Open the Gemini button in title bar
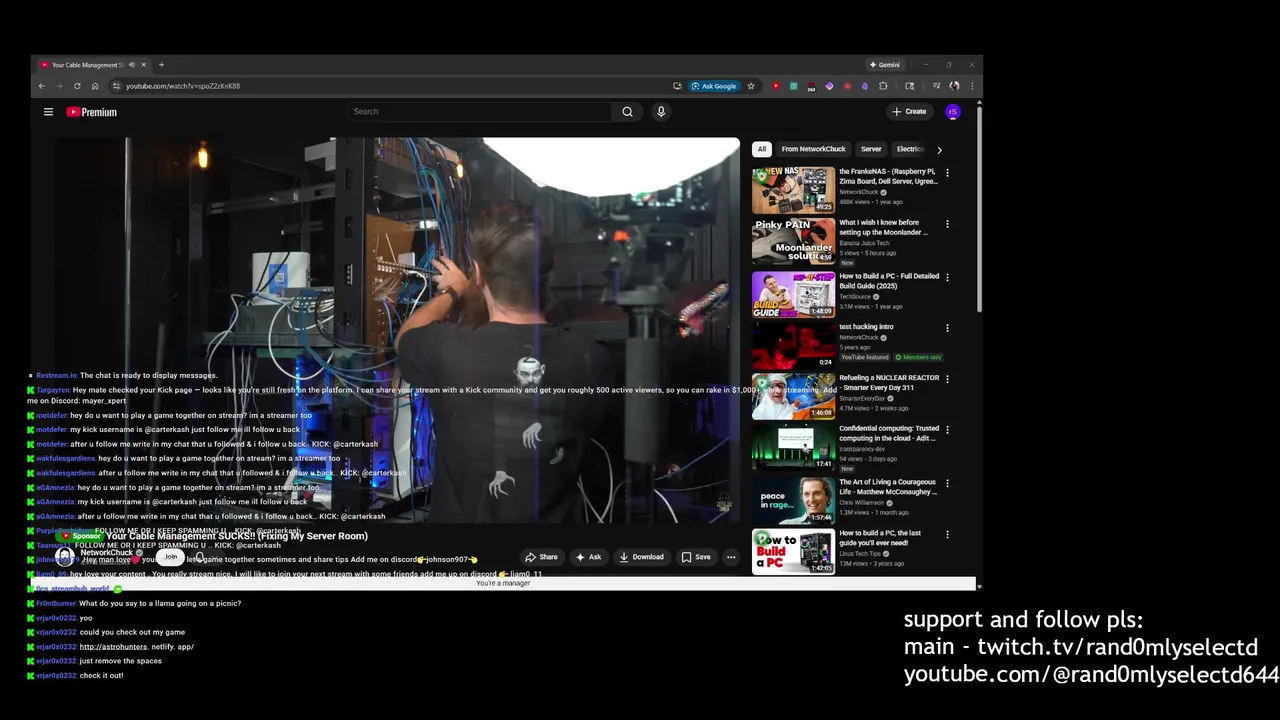 [x=885, y=65]
